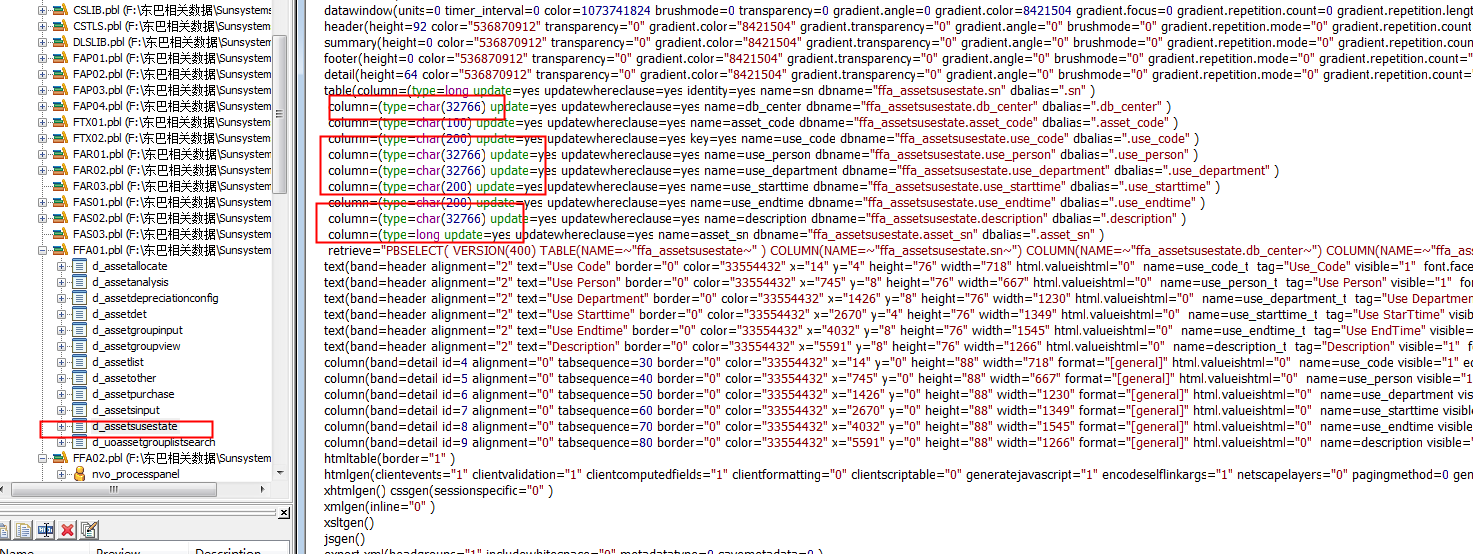Click the d_assetlist datawindow icon

tap(80, 362)
